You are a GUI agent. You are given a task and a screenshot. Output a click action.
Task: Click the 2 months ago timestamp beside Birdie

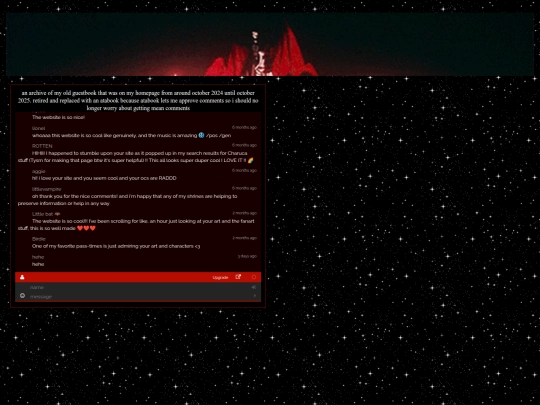[245, 238]
